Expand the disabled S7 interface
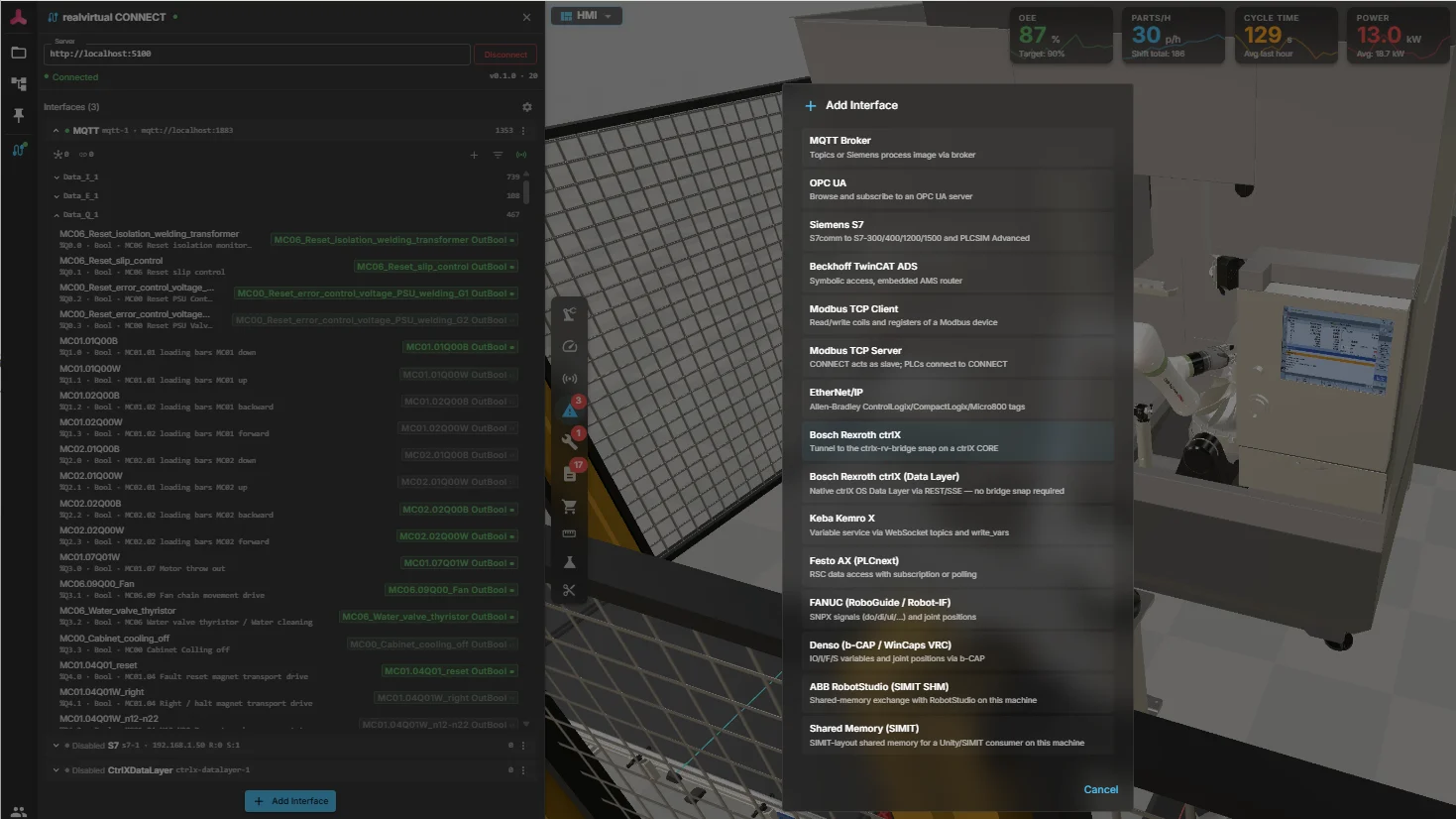The height and width of the screenshot is (819, 1456). [x=56, y=746]
